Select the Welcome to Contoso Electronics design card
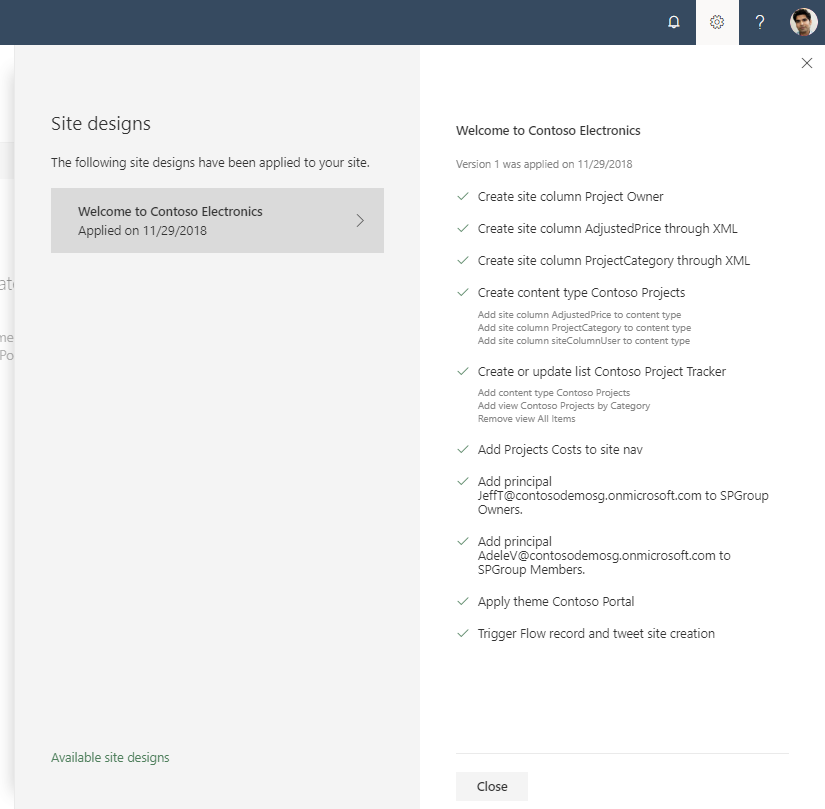 [217, 220]
